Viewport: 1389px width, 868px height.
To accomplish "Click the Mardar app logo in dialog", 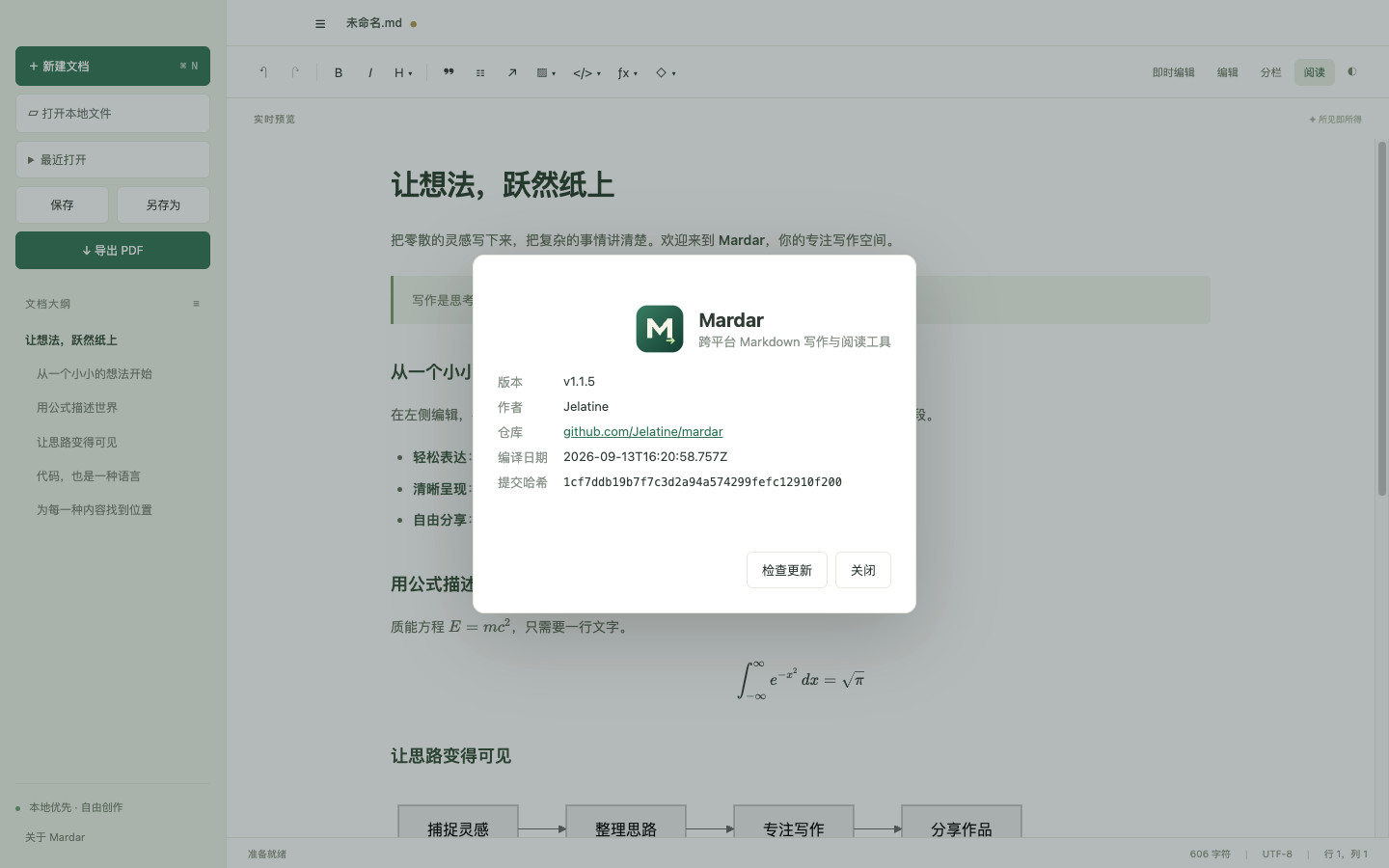I will click(660, 329).
